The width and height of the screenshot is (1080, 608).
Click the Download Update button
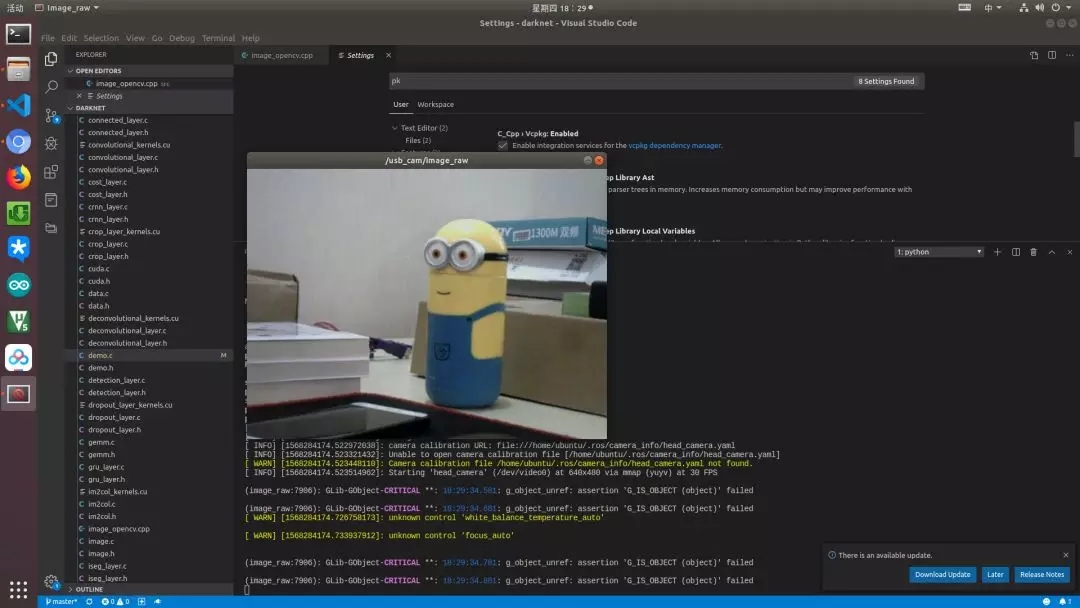point(942,574)
